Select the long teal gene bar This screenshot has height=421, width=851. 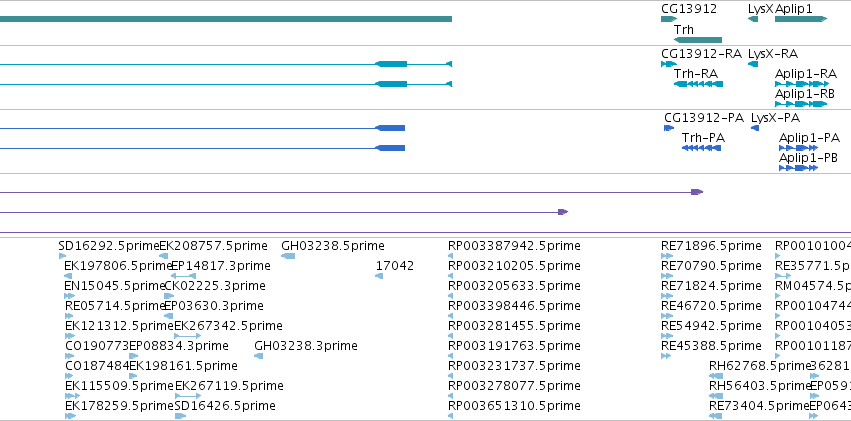tap(226, 19)
